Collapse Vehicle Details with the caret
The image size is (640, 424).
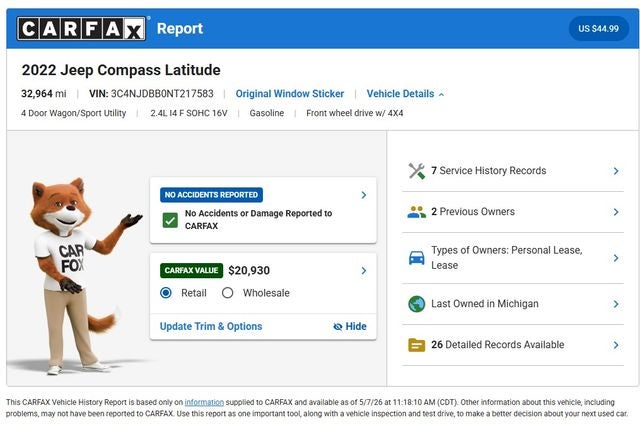[441, 94]
